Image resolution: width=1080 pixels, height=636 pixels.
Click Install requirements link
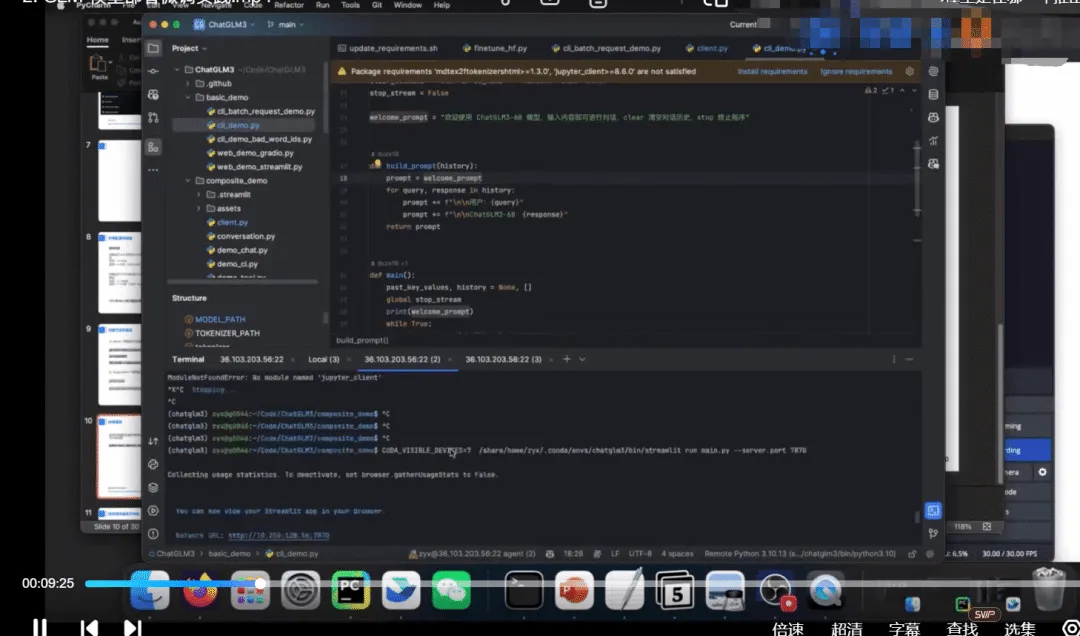(x=772, y=71)
